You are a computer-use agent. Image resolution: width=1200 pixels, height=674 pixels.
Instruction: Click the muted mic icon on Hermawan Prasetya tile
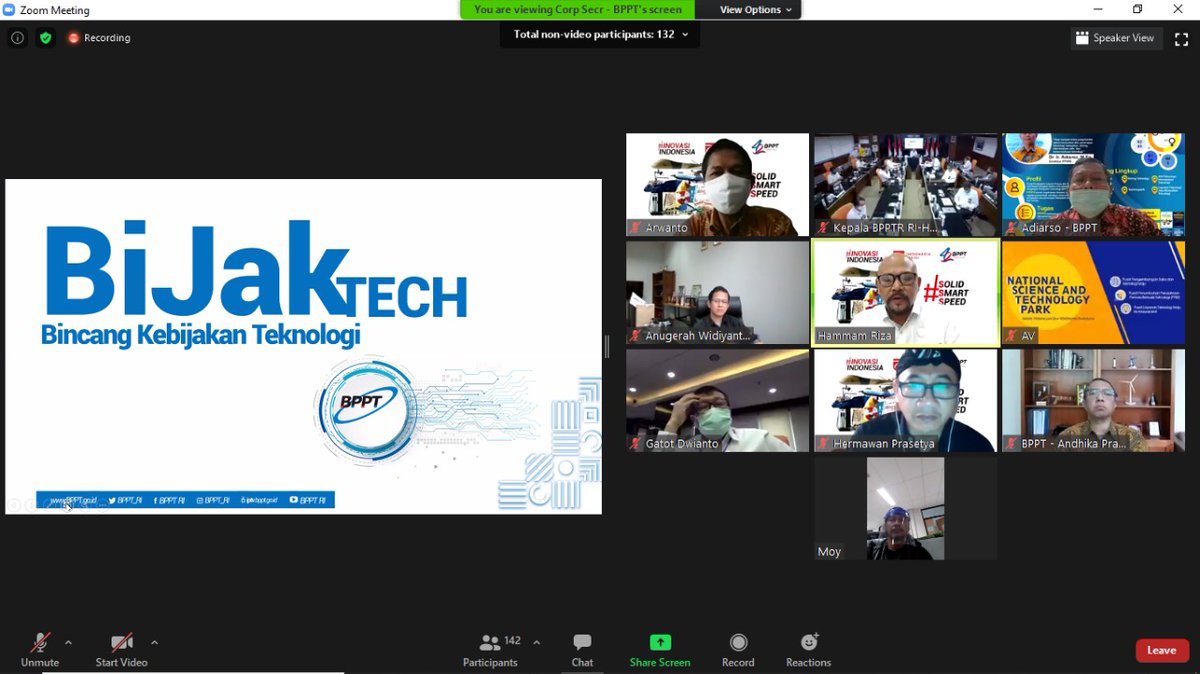[823, 444]
